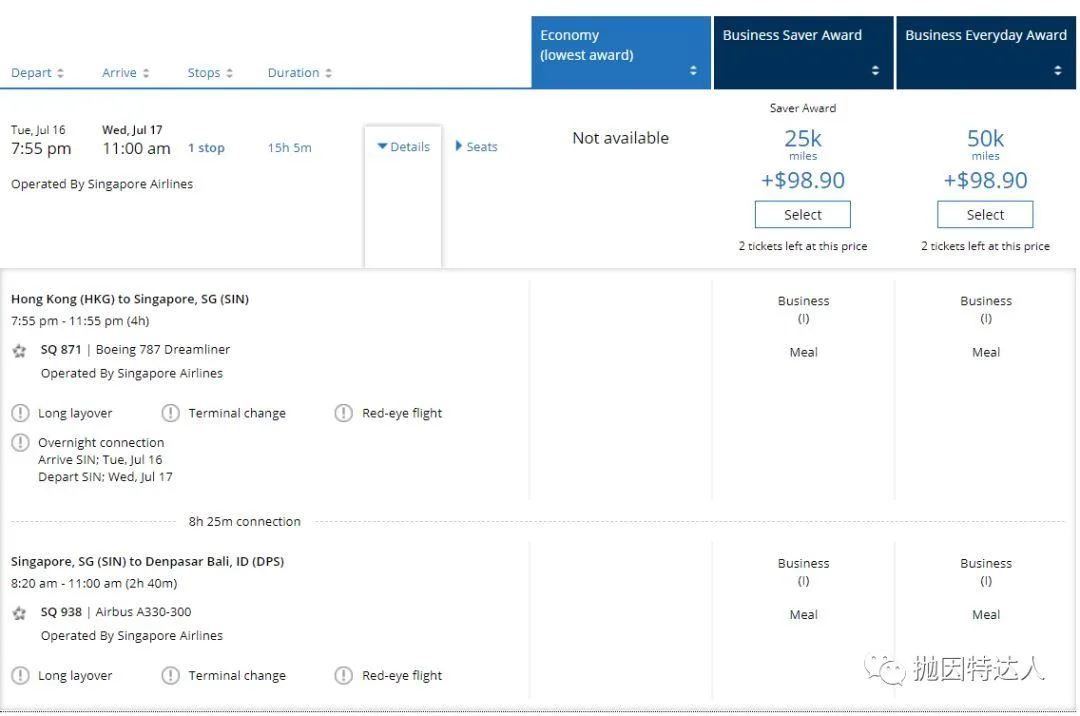Open the Business Saver Award column tab
Viewport: 1080px width, 716px height.
pyautogui.click(x=803, y=53)
